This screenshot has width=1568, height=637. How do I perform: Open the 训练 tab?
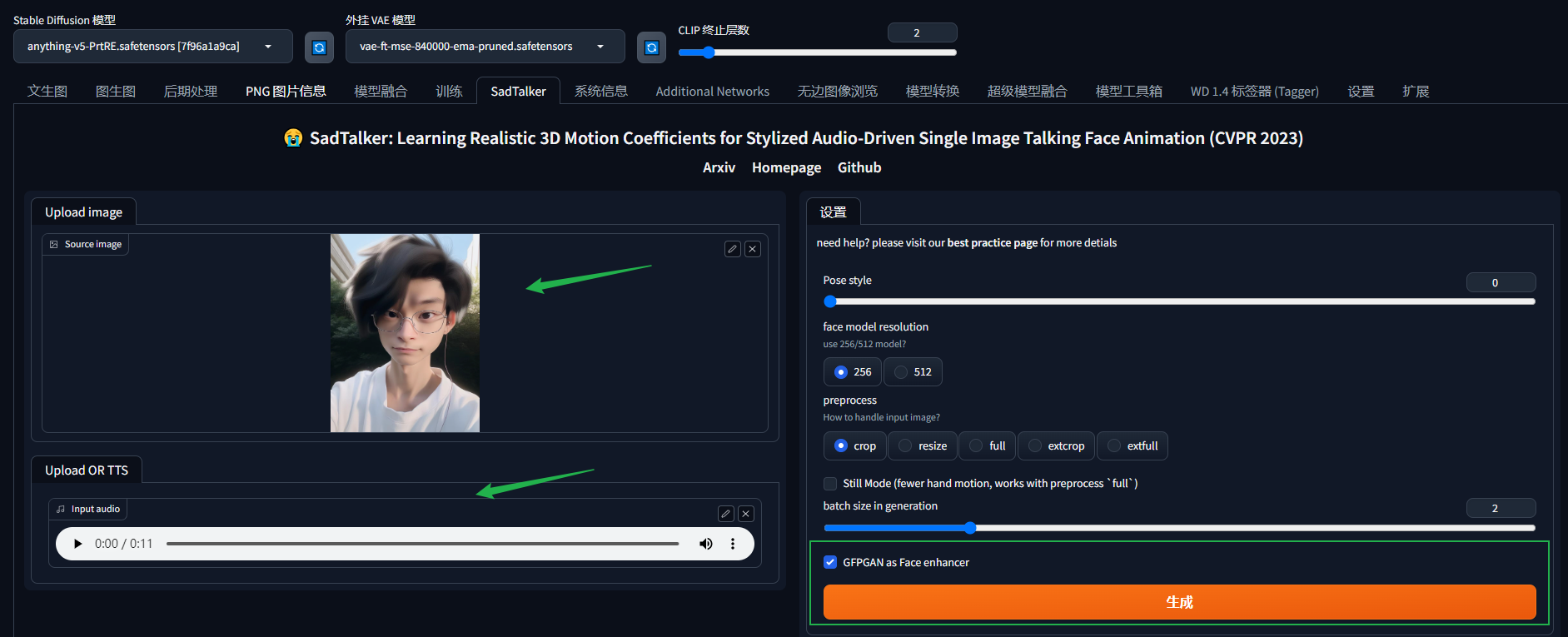pos(449,92)
